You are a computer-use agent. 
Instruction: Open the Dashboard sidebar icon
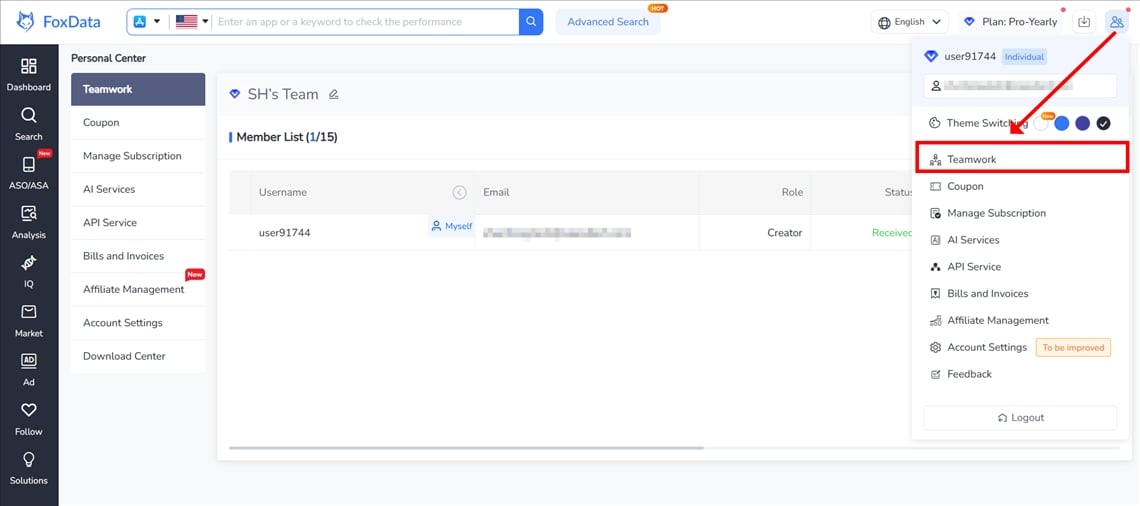click(x=28, y=74)
